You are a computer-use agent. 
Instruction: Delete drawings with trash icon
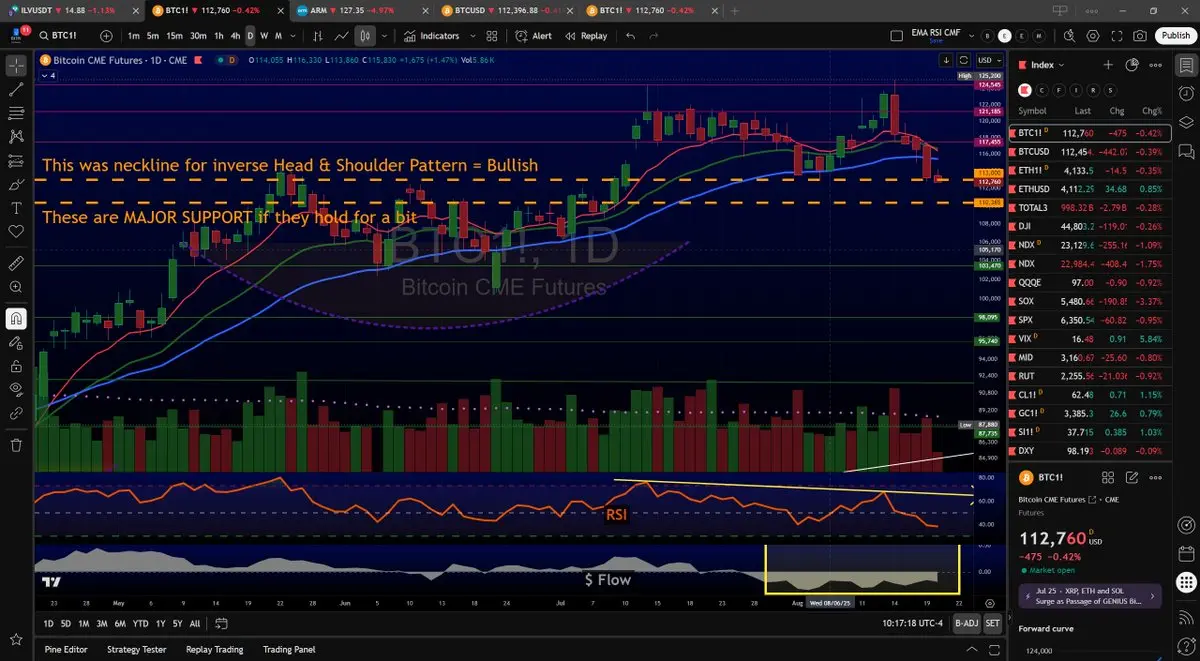click(16, 445)
